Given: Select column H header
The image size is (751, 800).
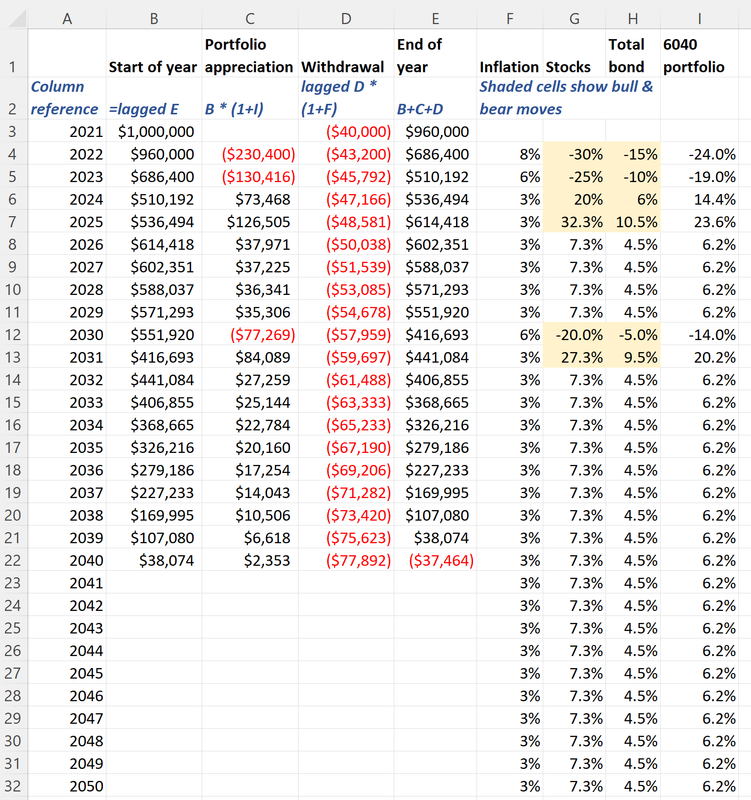Looking at the screenshot, I should tap(633, 18).
